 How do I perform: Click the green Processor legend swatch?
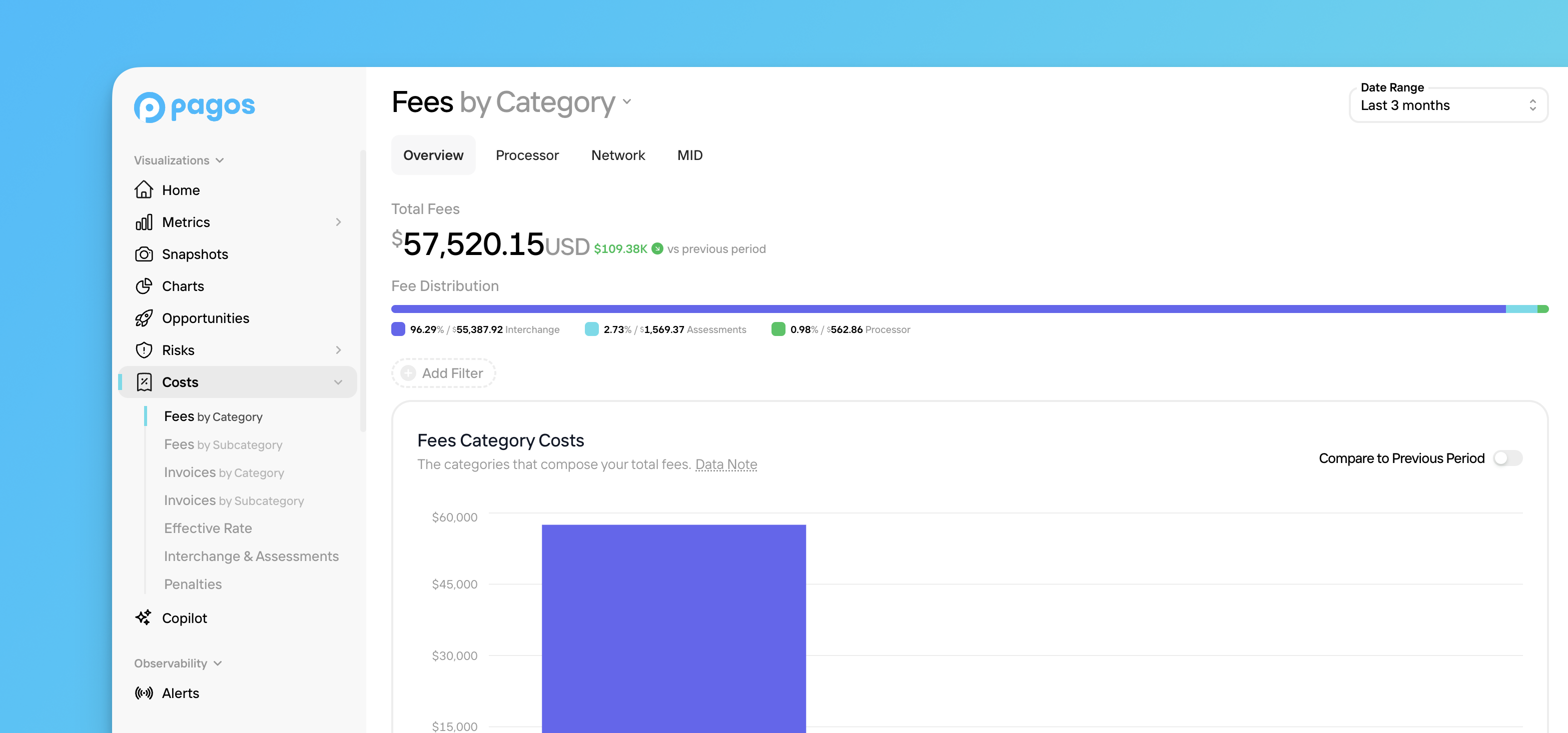[x=778, y=329]
